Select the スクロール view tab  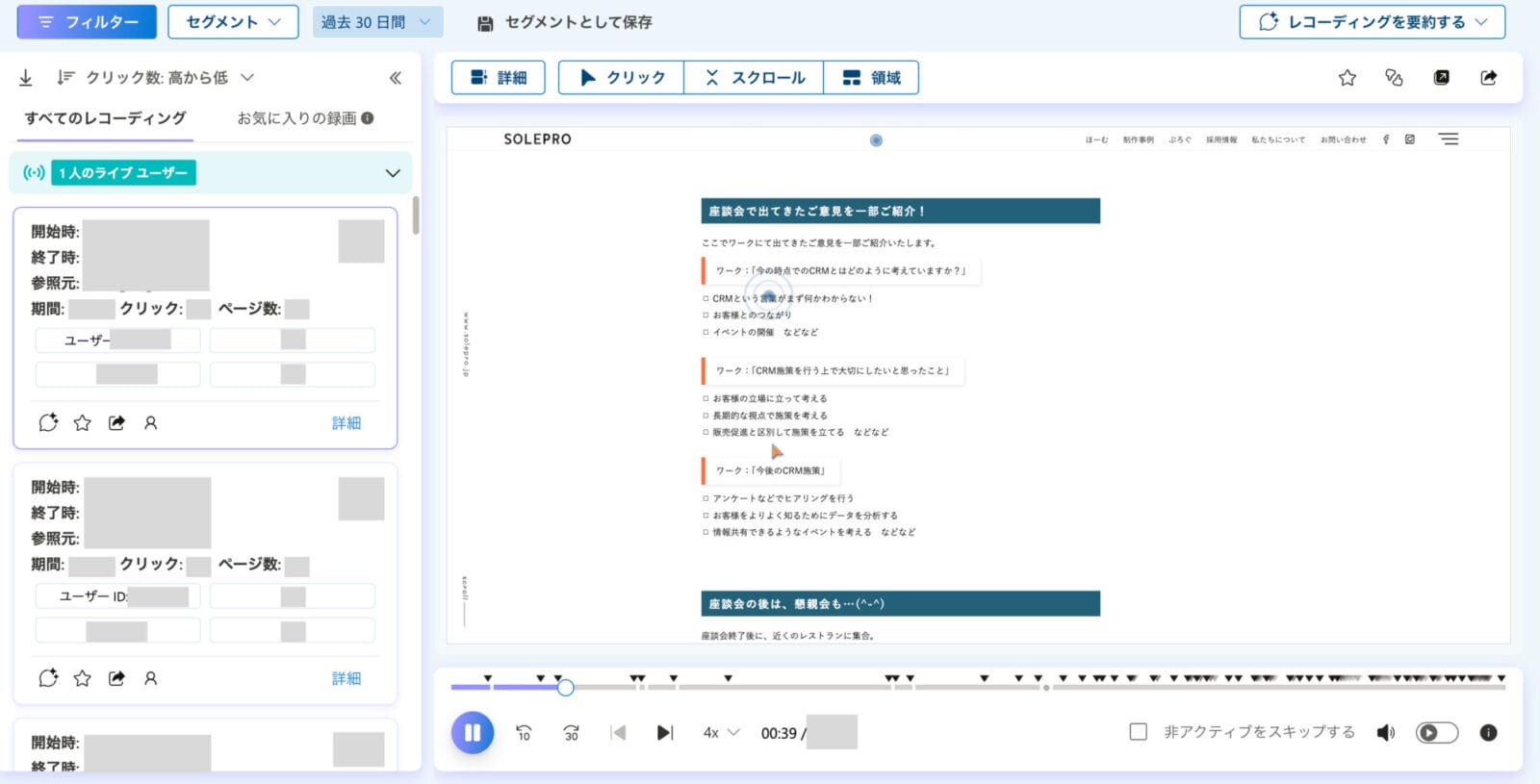[754, 78]
